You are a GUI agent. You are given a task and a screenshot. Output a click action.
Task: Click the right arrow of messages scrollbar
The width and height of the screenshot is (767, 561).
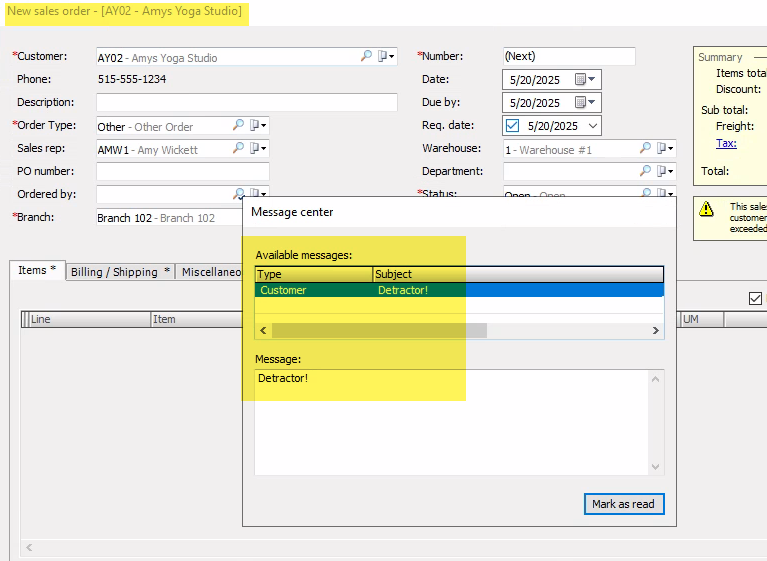point(655,331)
